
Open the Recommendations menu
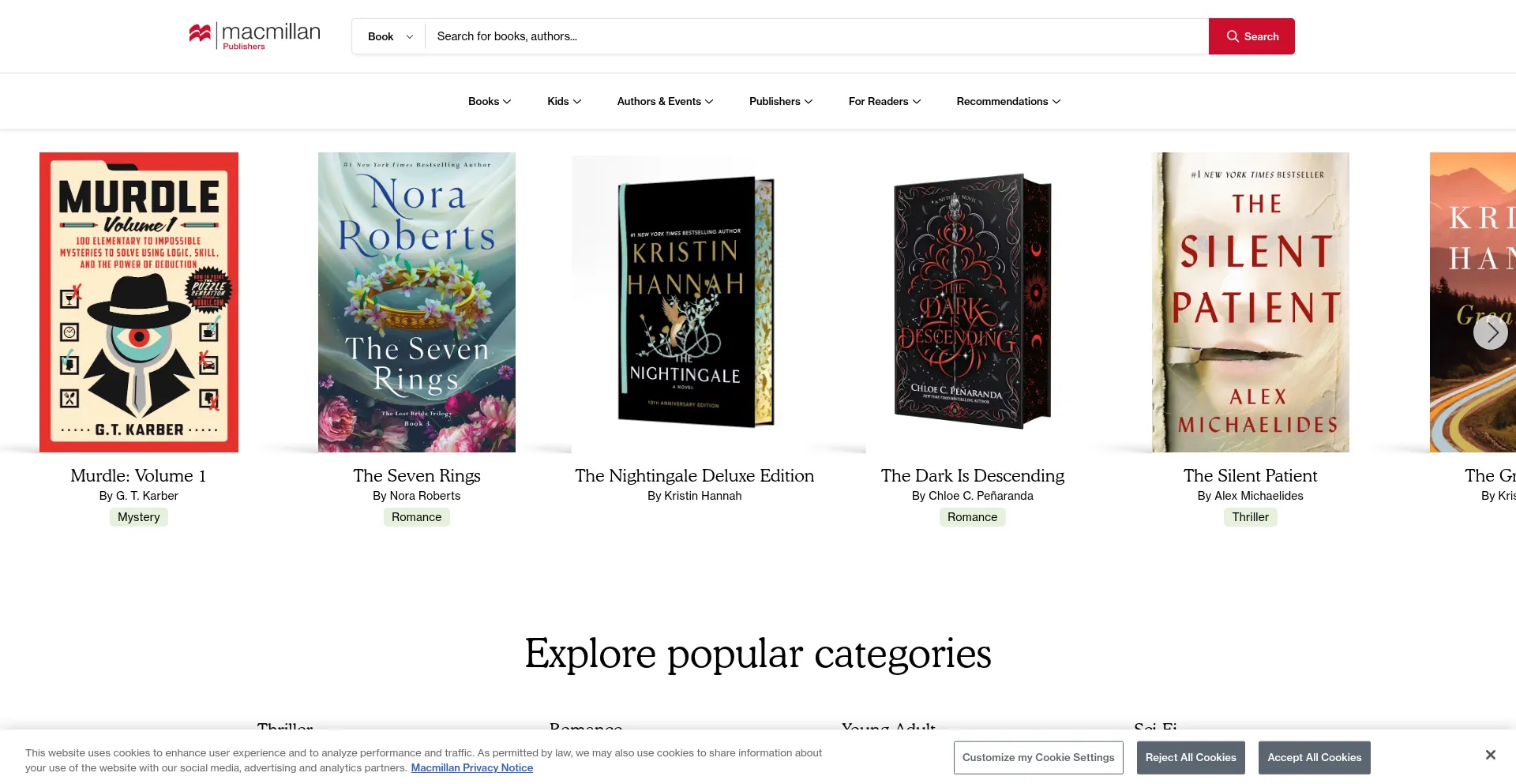[x=1008, y=101]
